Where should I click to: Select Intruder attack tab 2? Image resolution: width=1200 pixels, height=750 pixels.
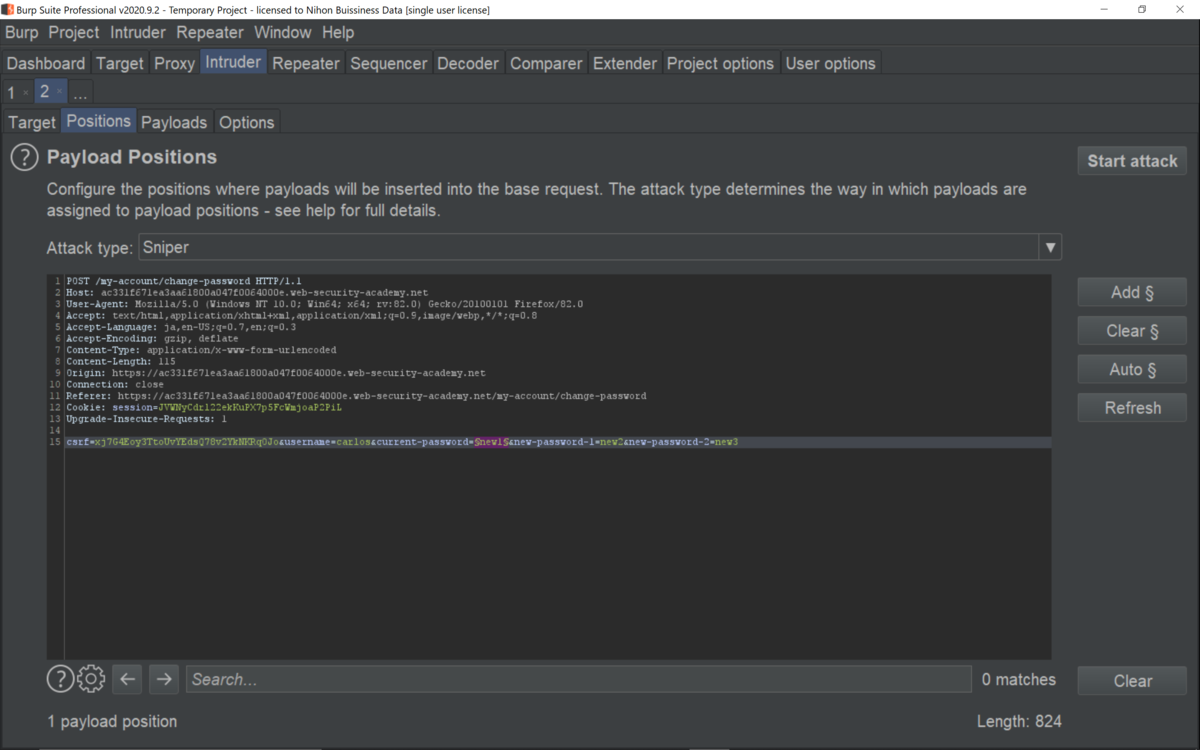tap(44, 91)
